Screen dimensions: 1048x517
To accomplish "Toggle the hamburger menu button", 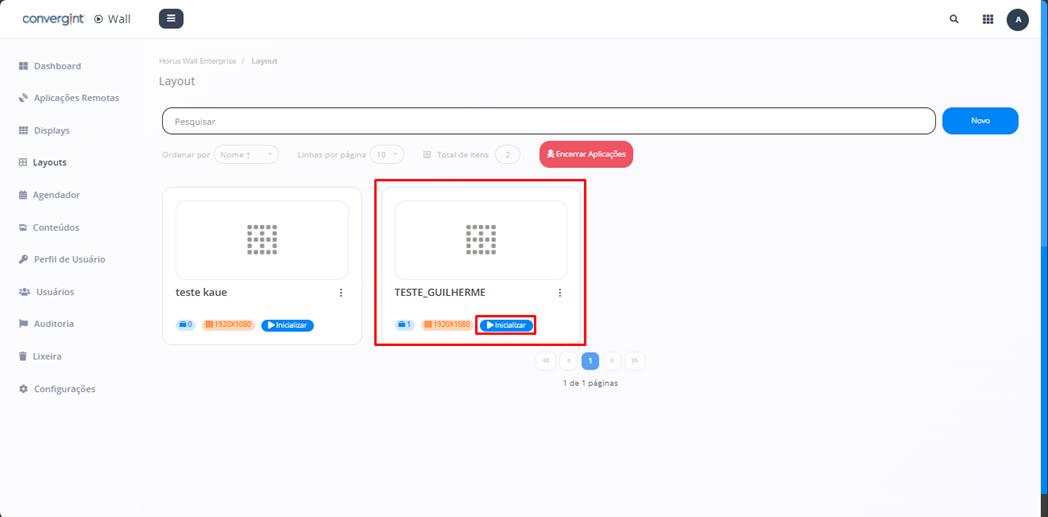I will point(171,19).
